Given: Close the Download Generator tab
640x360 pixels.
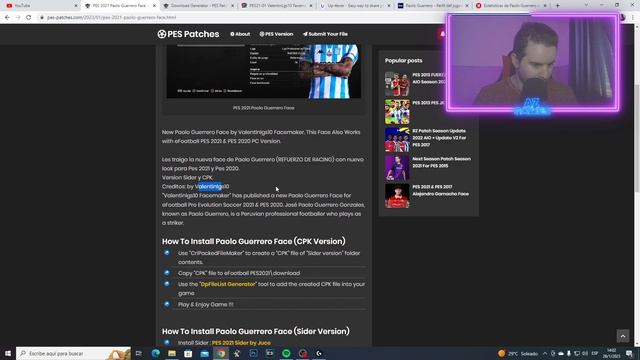Looking at the screenshot, I should tap(233, 6).
